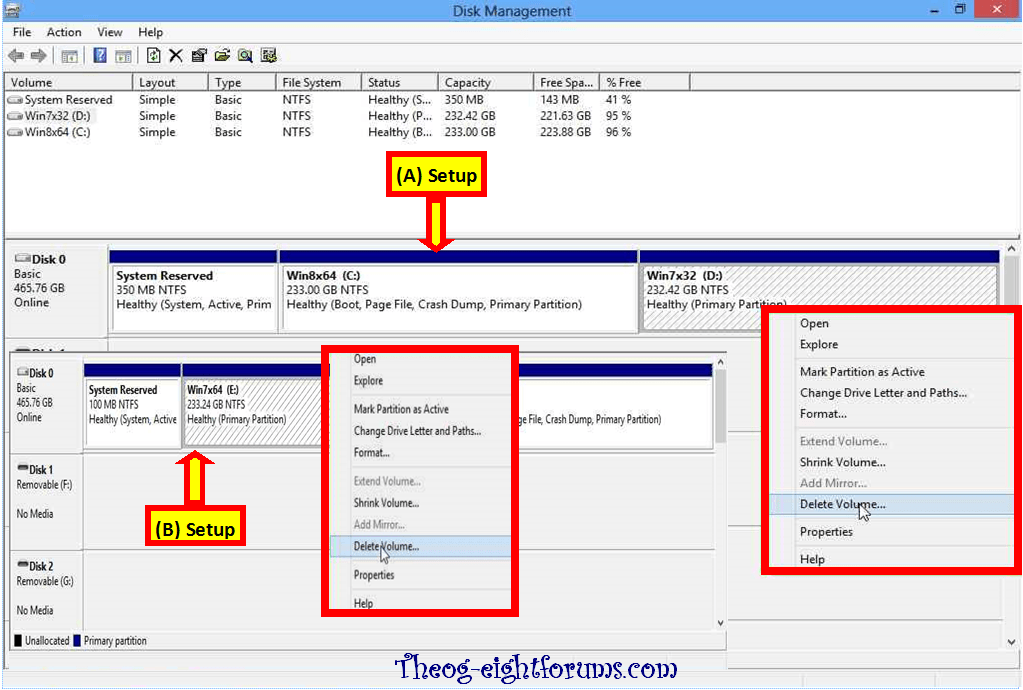The image size is (1023, 690).
Task: Click the Refresh toolbar icon
Action: pyautogui.click(x=153, y=55)
